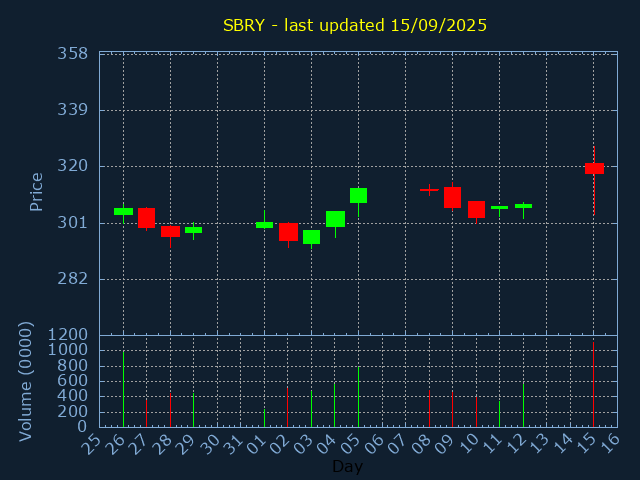This screenshot has width=640, height=480.
Task: Click the 301 price axis label
Action: [x=73, y=223]
